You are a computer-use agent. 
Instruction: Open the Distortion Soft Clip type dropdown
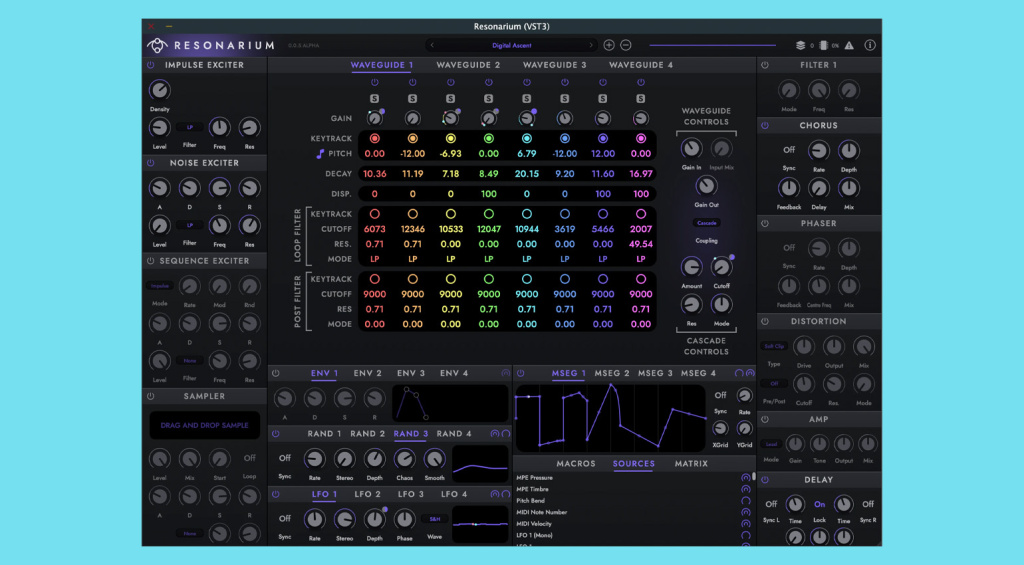[x=774, y=346]
